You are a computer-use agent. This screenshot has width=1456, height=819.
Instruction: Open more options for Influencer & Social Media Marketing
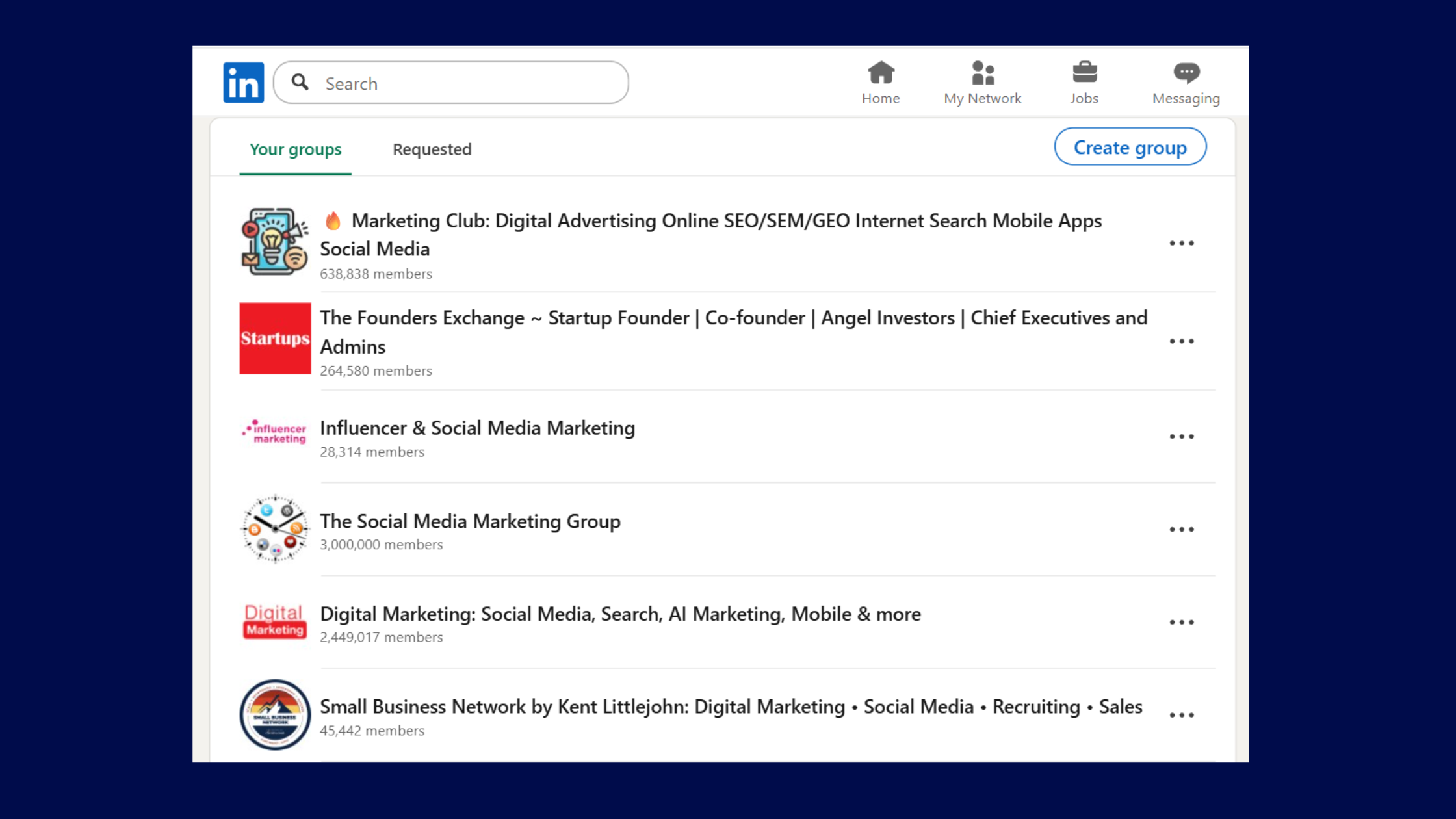click(1182, 437)
